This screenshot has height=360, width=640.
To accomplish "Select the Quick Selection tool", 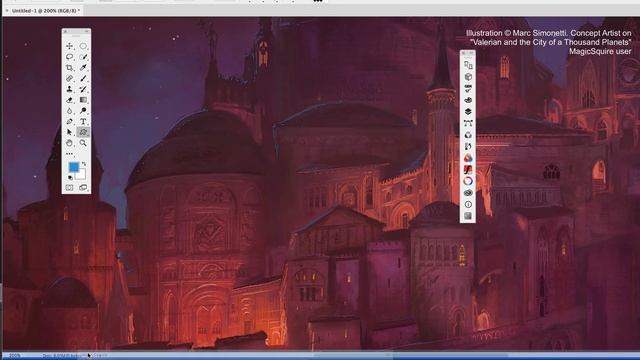I will pos(83,57).
